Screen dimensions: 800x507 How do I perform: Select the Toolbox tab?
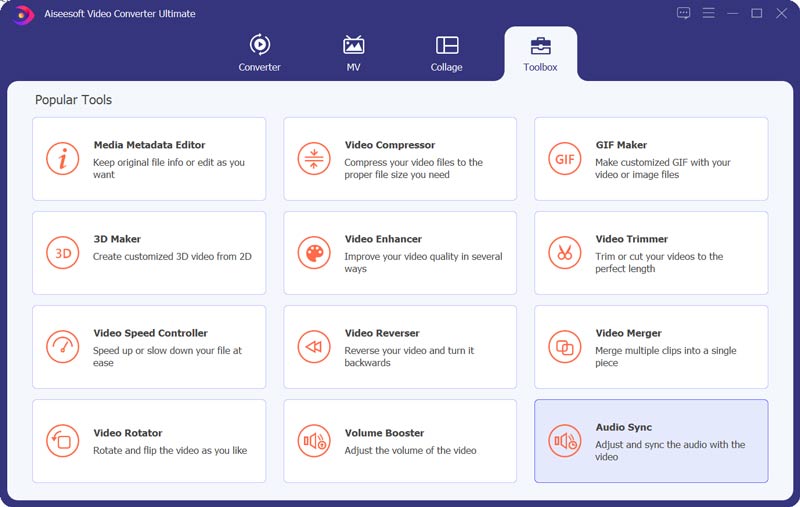[x=540, y=54]
